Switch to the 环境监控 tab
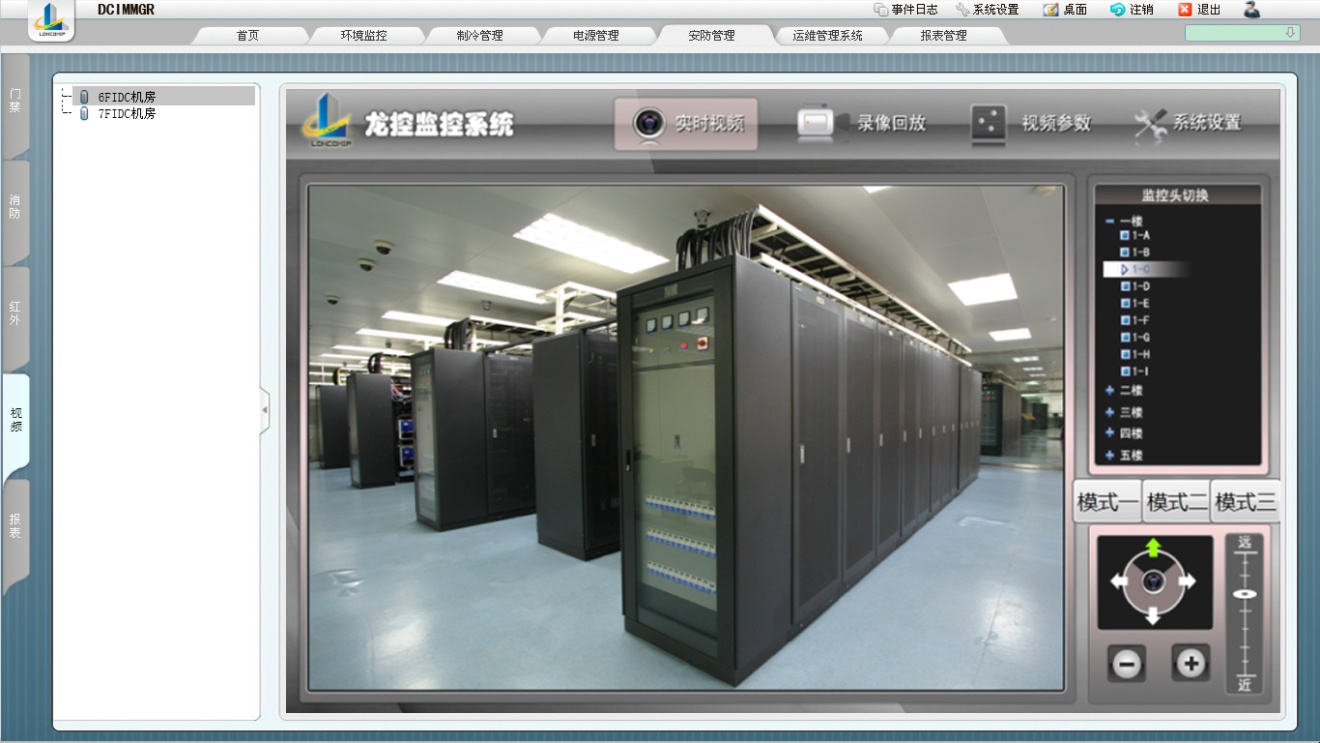Image resolution: width=1320 pixels, height=743 pixels. [x=363, y=36]
